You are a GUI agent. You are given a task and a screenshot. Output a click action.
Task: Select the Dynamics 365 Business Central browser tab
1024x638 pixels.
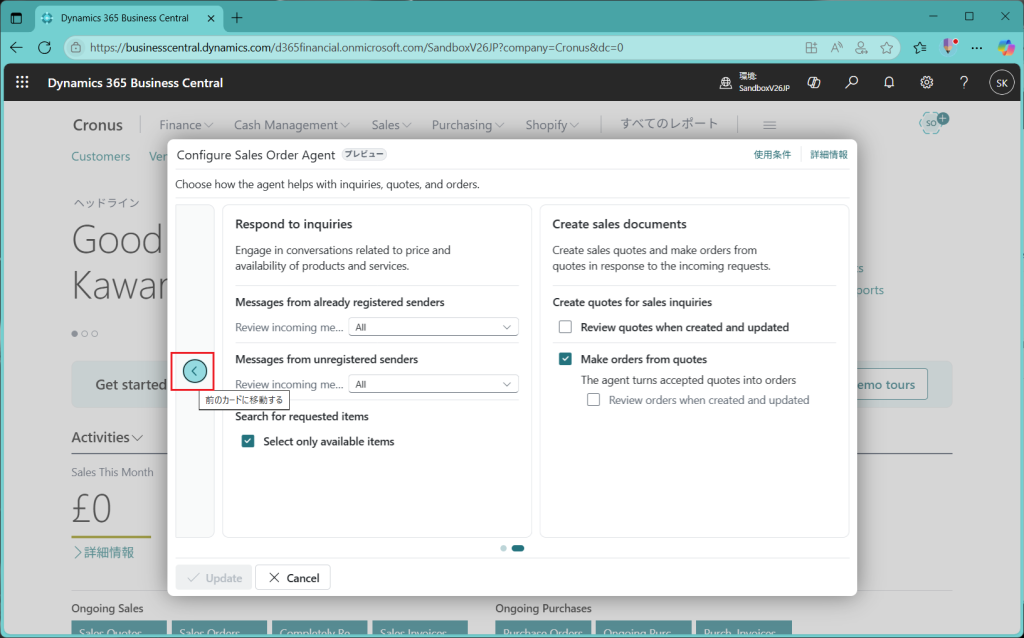pyautogui.click(x=129, y=18)
